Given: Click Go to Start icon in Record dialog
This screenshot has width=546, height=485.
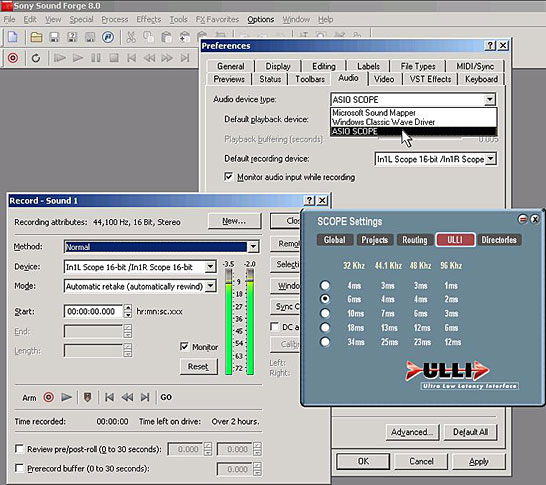Looking at the screenshot, I should click(109, 397).
